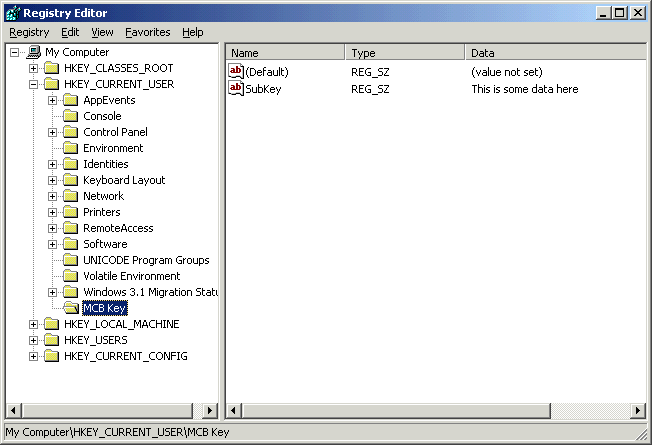
Task: Click the Software folder icon
Action: click(71, 244)
